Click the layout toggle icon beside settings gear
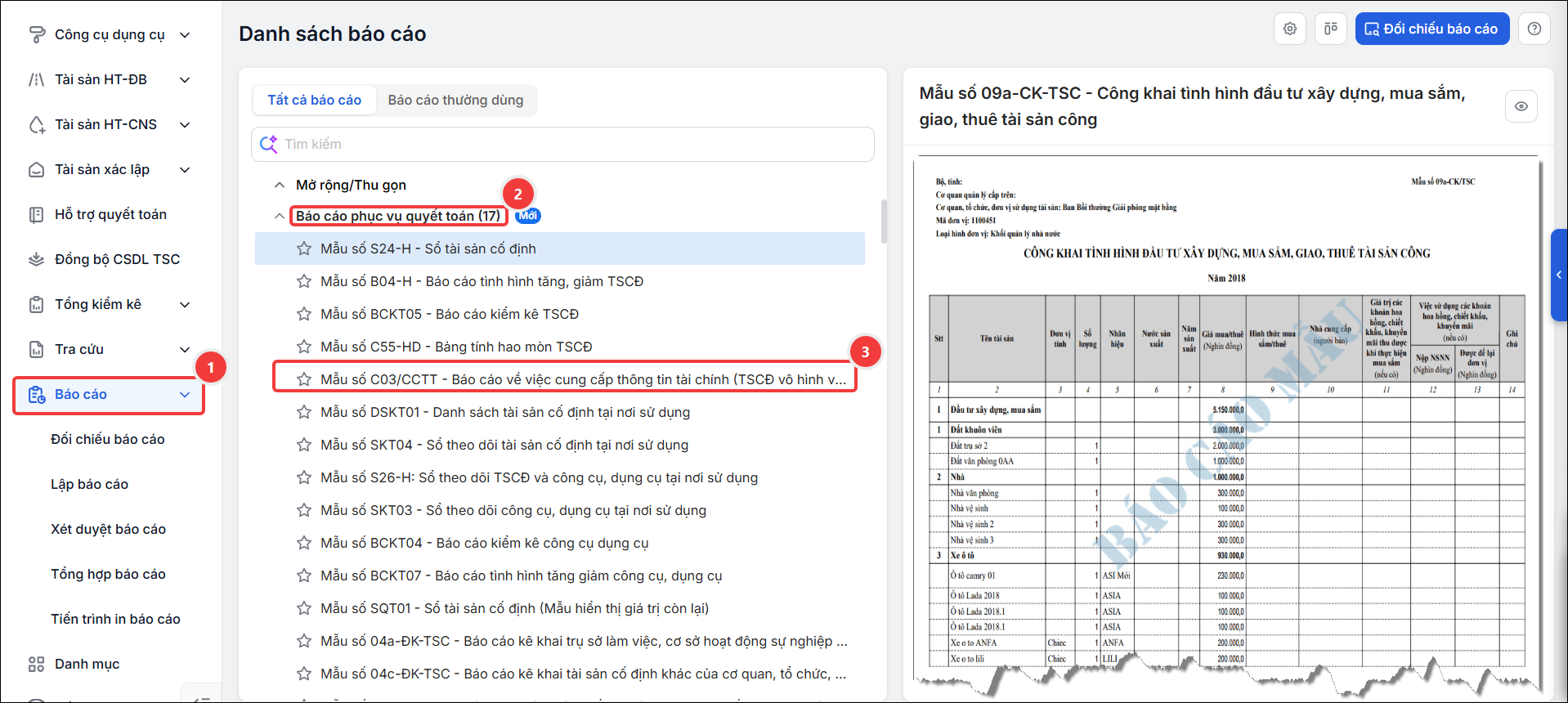This screenshot has width=1568, height=703. point(1331,29)
